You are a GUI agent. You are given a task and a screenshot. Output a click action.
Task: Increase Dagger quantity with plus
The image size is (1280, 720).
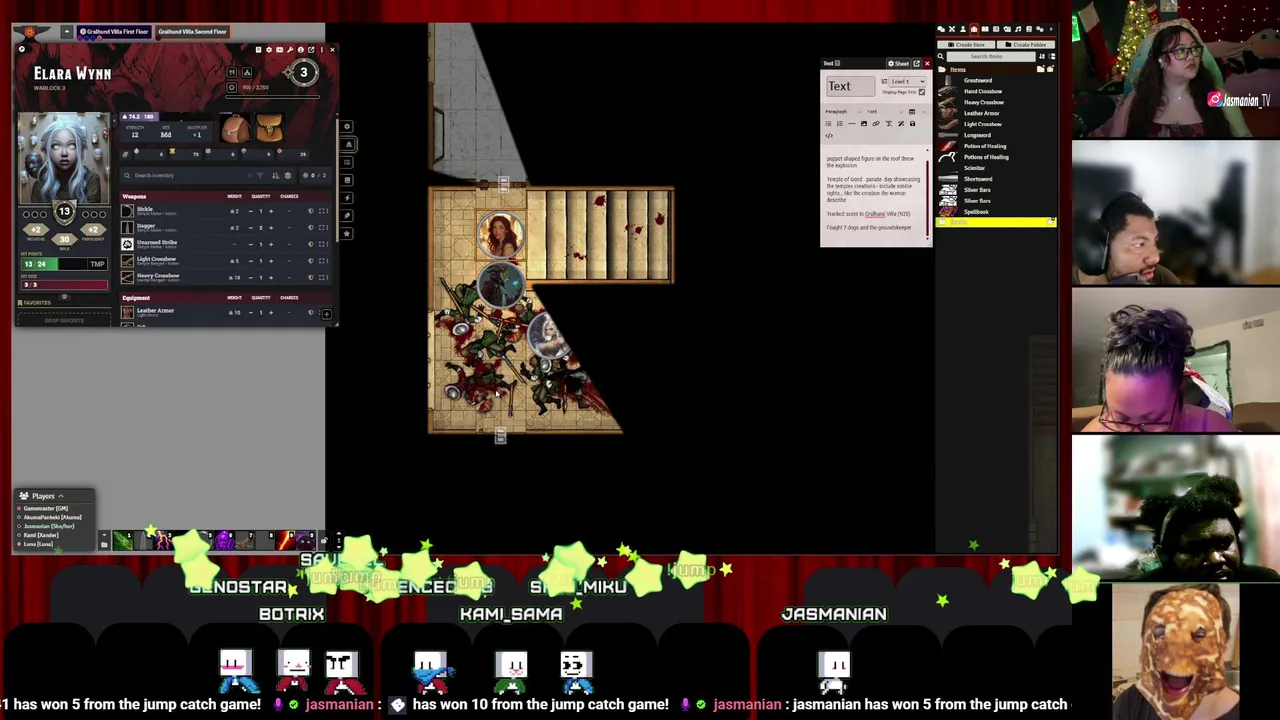[271, 228]
